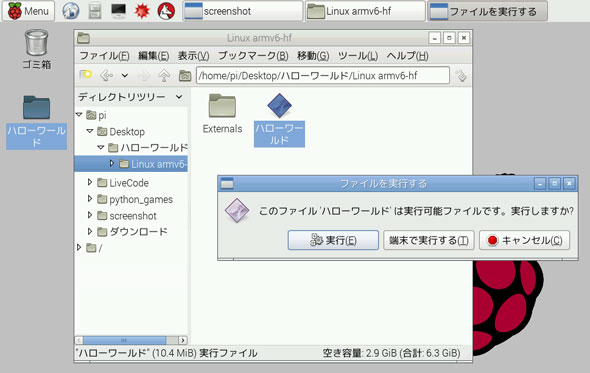Click status text 'ハローワールド' (10.4 MiB) 実行ファイル
Viewport: 590px width, 373px height.
(x=167, y=353)
